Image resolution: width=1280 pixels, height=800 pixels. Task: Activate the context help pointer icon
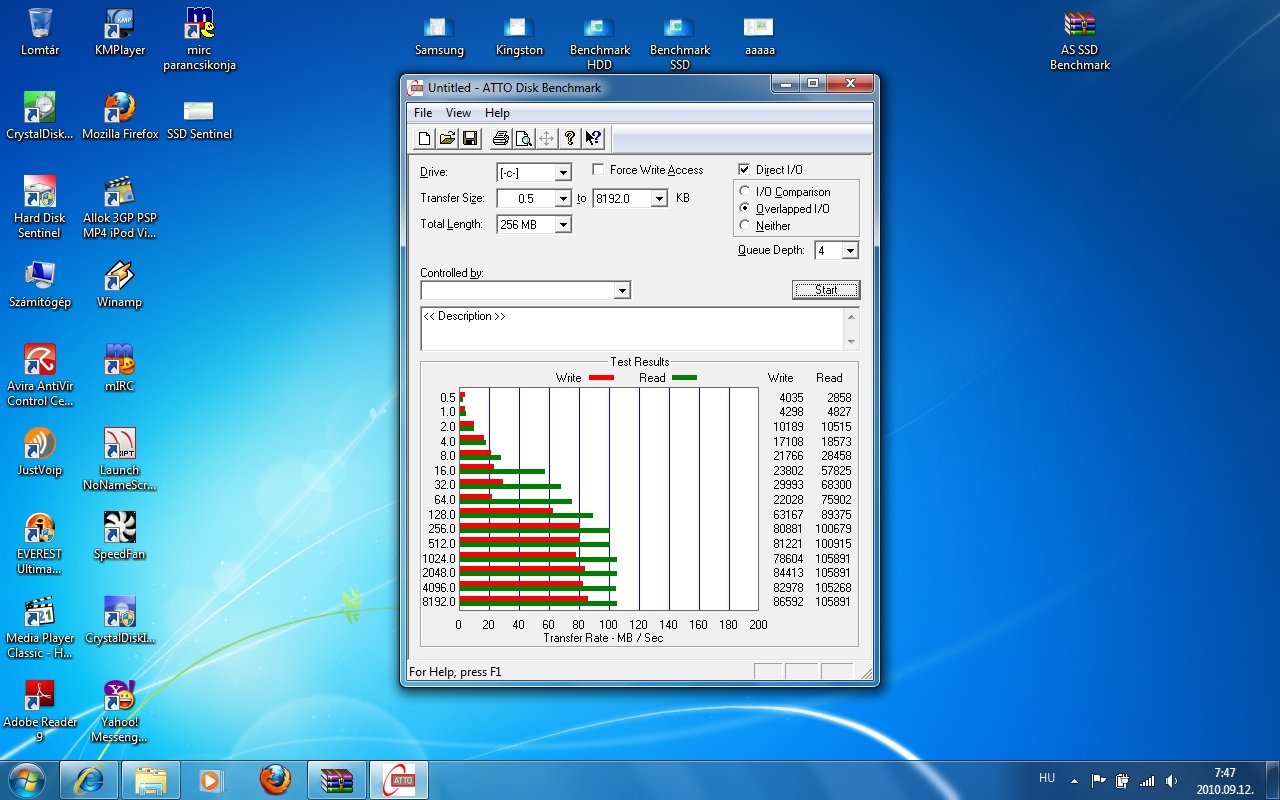point(593,139)
